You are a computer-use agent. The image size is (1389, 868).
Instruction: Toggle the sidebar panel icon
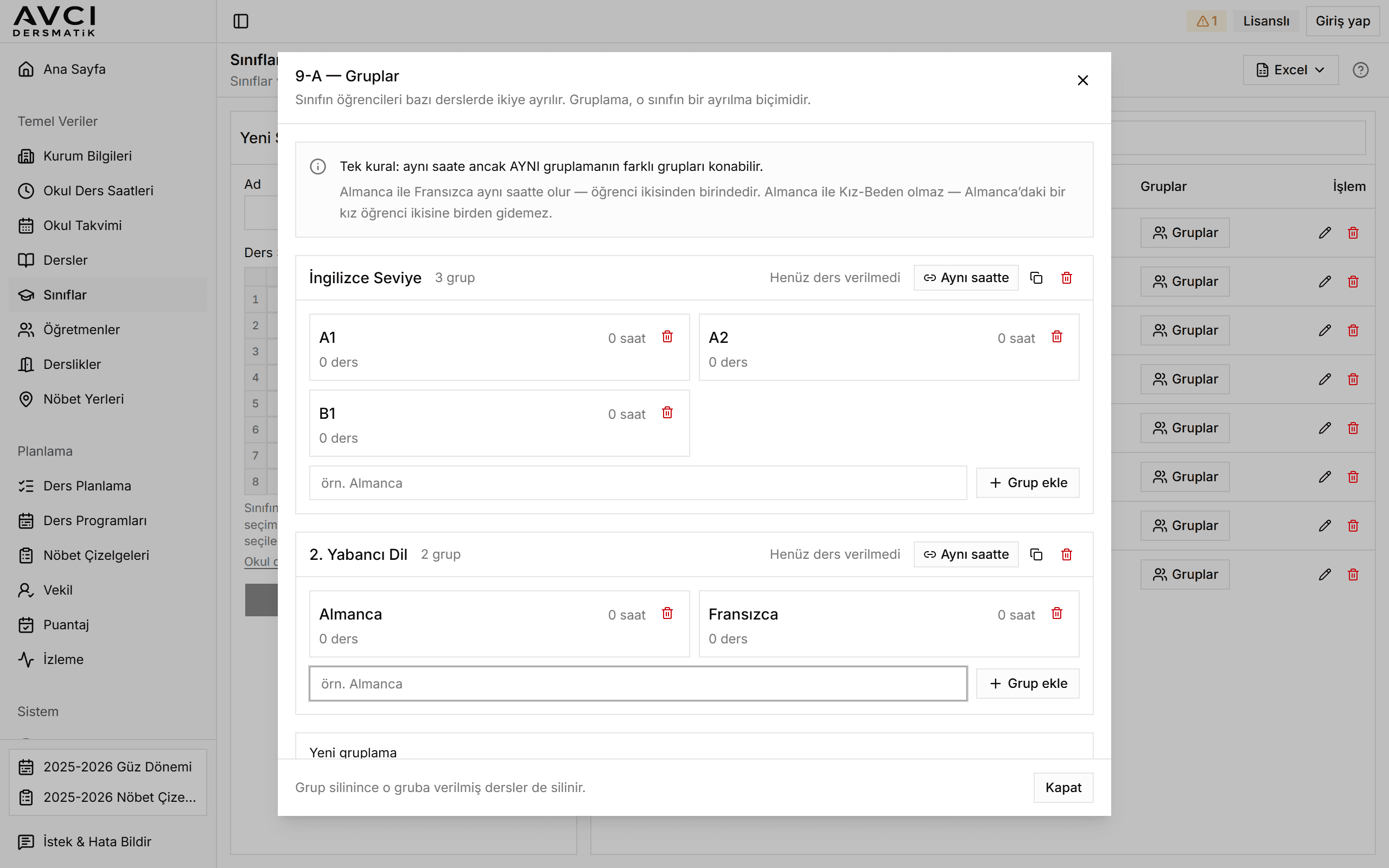[241, 21]
